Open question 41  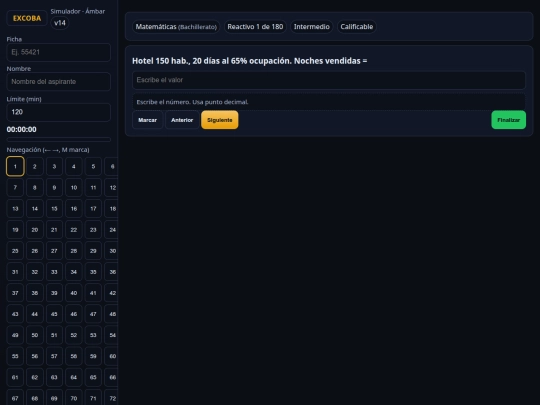click(x=93, y=293)
